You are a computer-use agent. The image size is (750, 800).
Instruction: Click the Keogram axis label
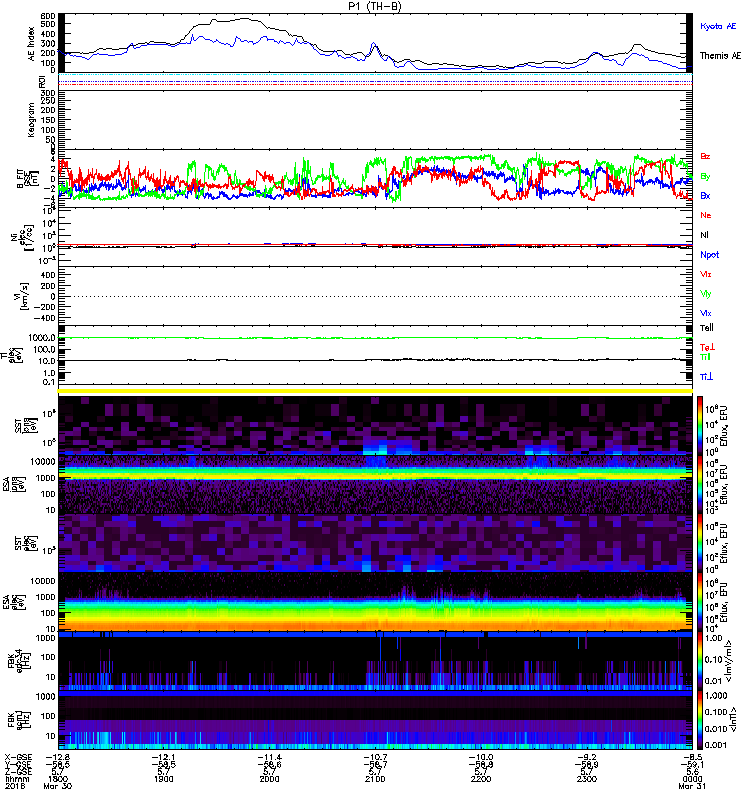pos(31,119)
